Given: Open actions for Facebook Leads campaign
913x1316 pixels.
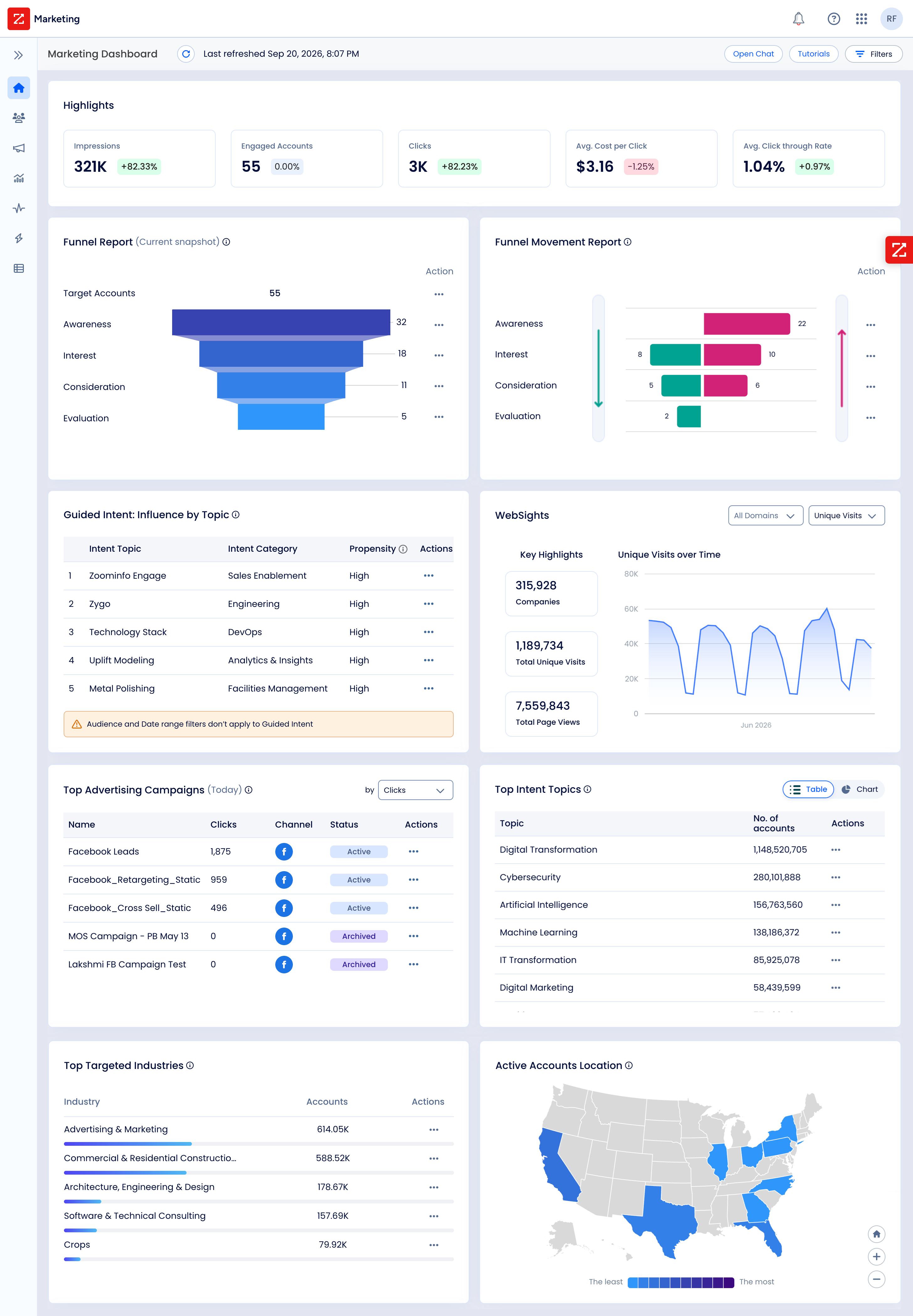Looking at the screenshot, I should tap(414, 852).
